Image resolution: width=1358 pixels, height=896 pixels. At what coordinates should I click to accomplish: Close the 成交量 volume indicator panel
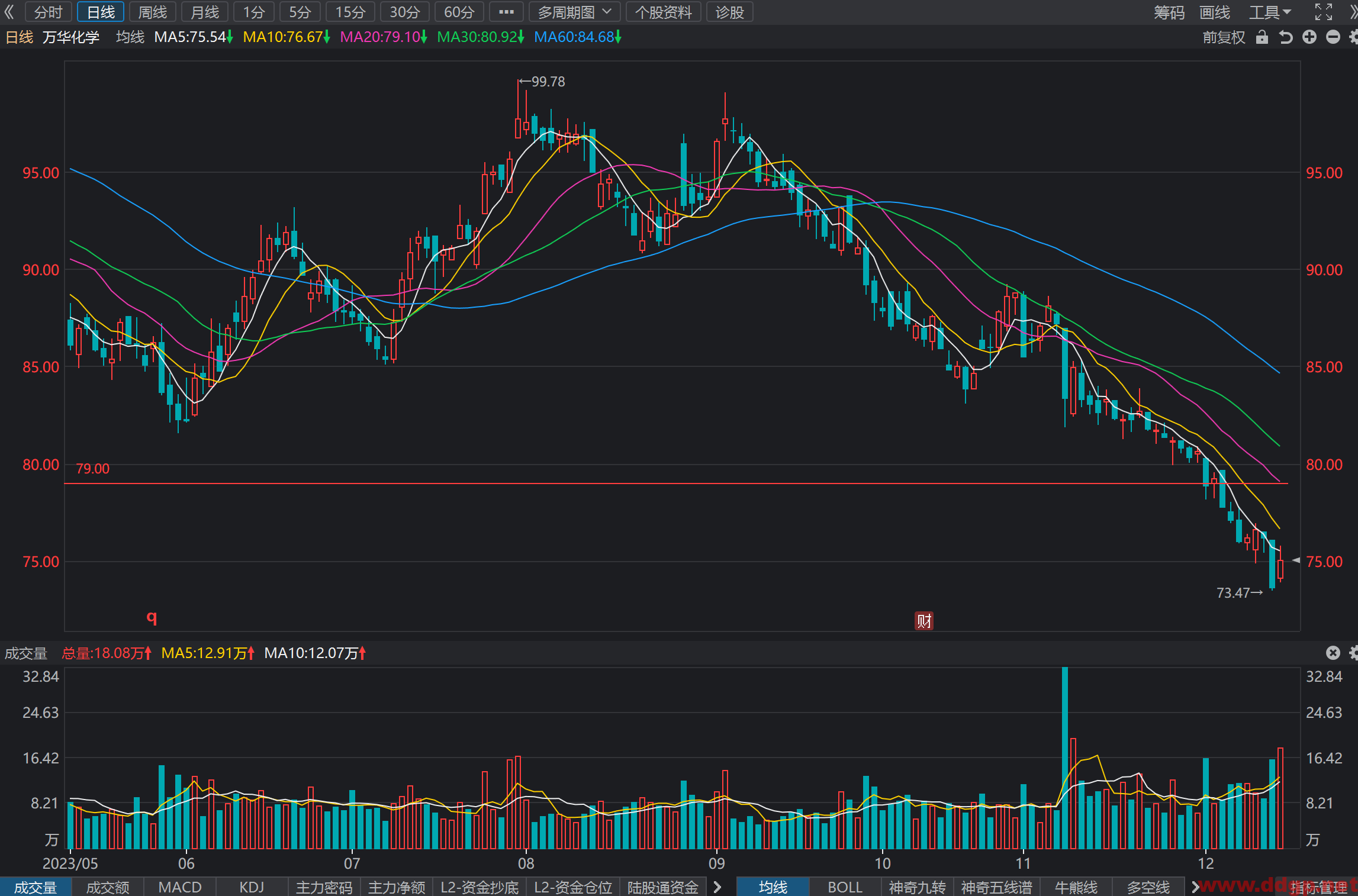pos(1333,653)
